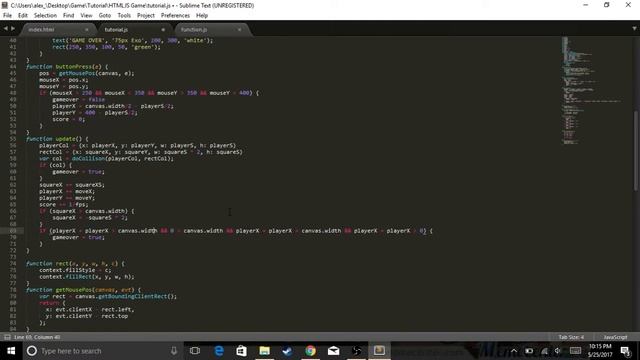The width and height of the screenshot is (640, 360).
Task: Open the Windows Start menu
Action: (x=11, y=351)
